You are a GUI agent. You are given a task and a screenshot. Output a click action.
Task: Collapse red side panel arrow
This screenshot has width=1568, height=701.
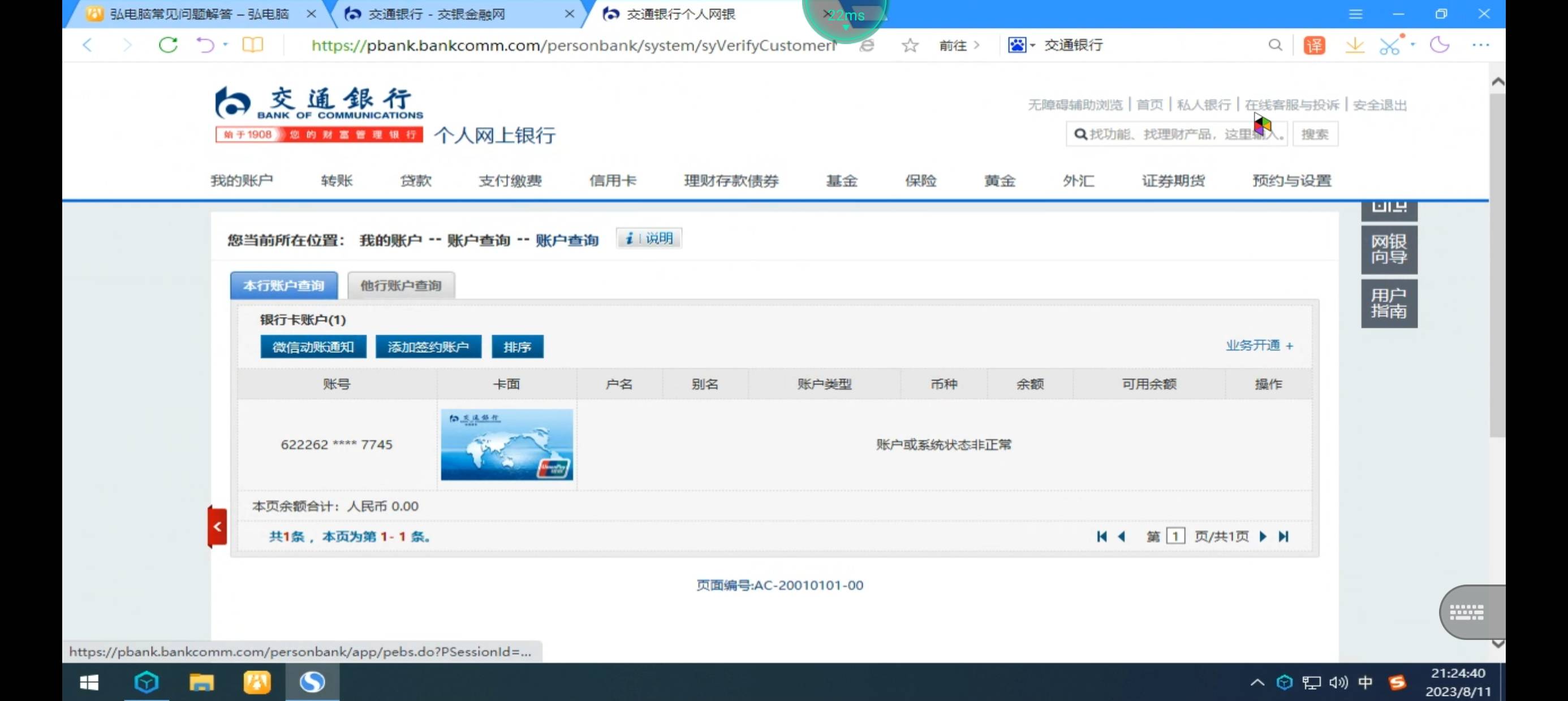tap(217, 526)
